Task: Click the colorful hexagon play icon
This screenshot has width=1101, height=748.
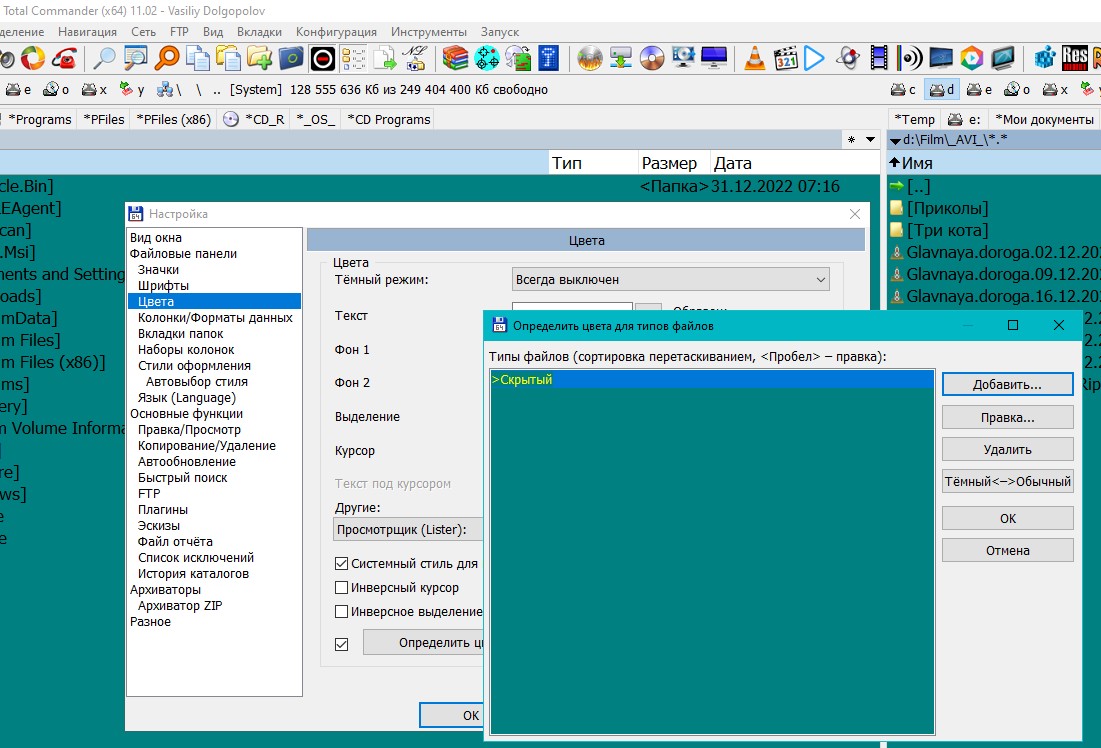Action: pos(972,58)
